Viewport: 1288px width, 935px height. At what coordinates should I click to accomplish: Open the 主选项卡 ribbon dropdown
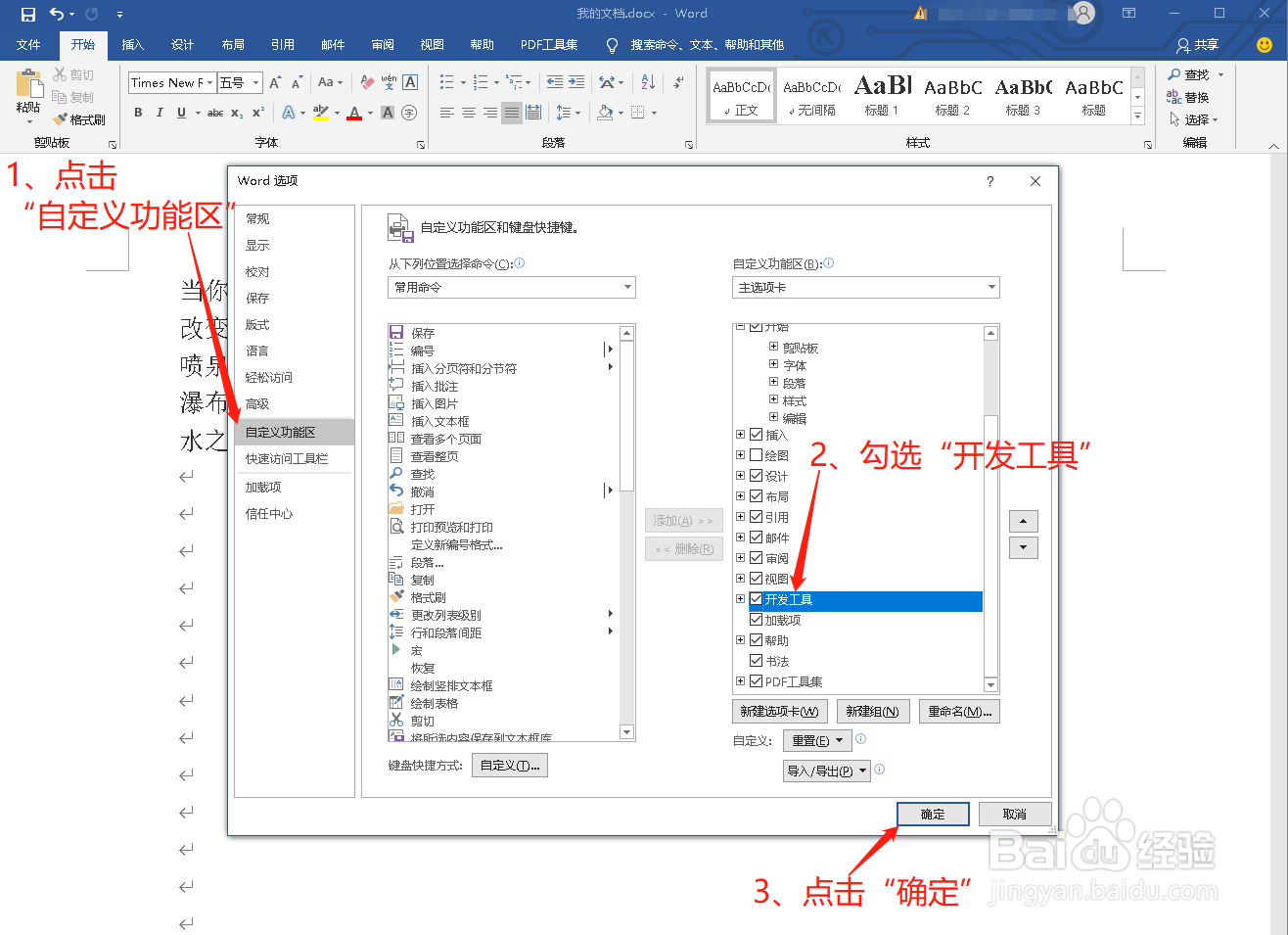pyautogui.click(x=866, y=287)
